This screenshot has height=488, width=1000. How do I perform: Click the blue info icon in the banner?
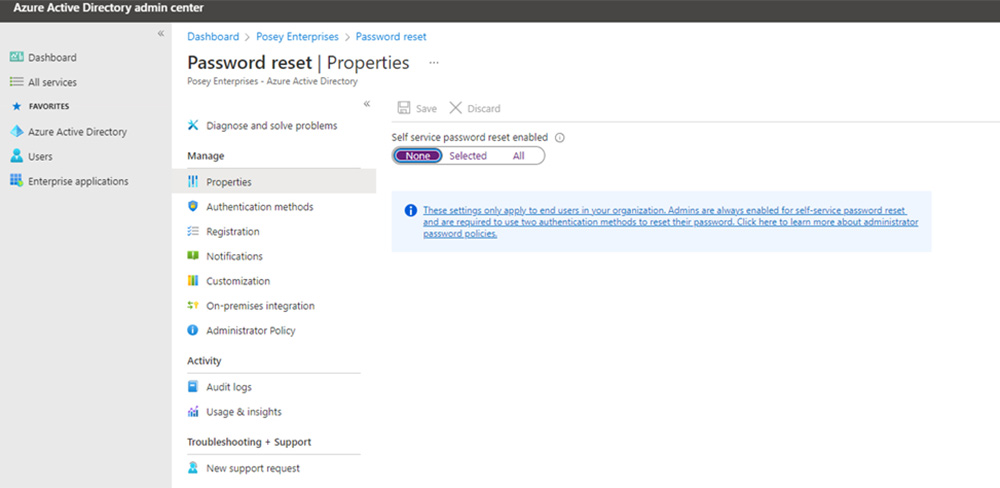coord(411,211)
